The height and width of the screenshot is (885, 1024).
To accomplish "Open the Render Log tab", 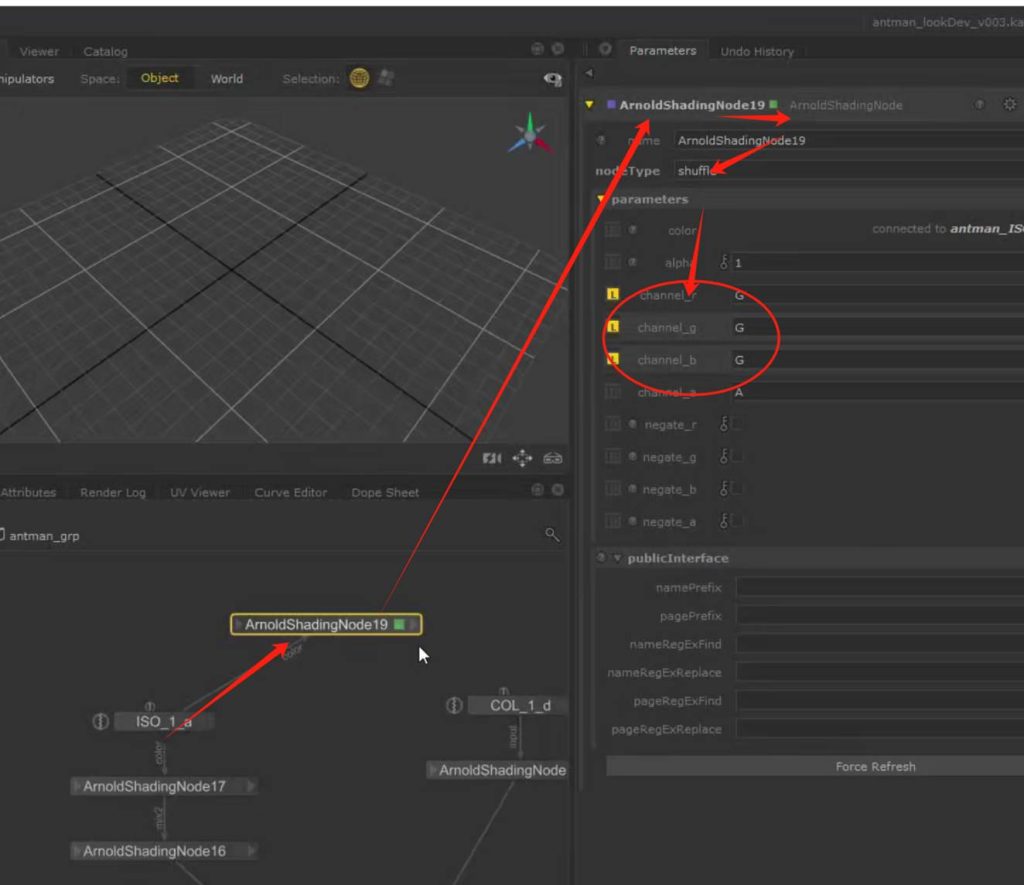I will click(x=113, y=492).
